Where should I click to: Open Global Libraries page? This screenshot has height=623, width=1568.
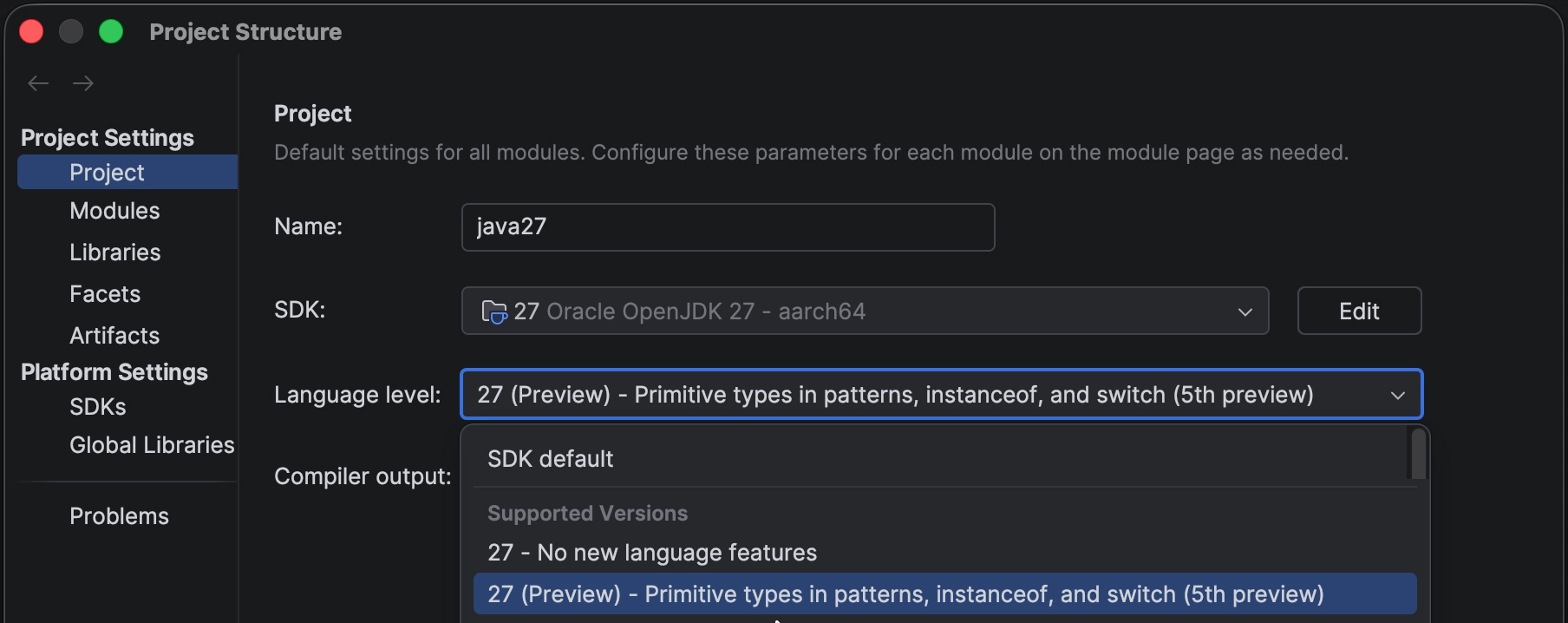pos(152,445)
